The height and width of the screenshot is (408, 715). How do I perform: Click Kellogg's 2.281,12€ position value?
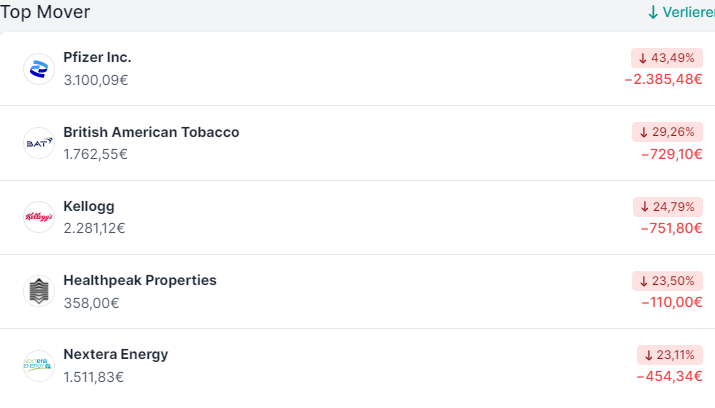tap(94, 228)
